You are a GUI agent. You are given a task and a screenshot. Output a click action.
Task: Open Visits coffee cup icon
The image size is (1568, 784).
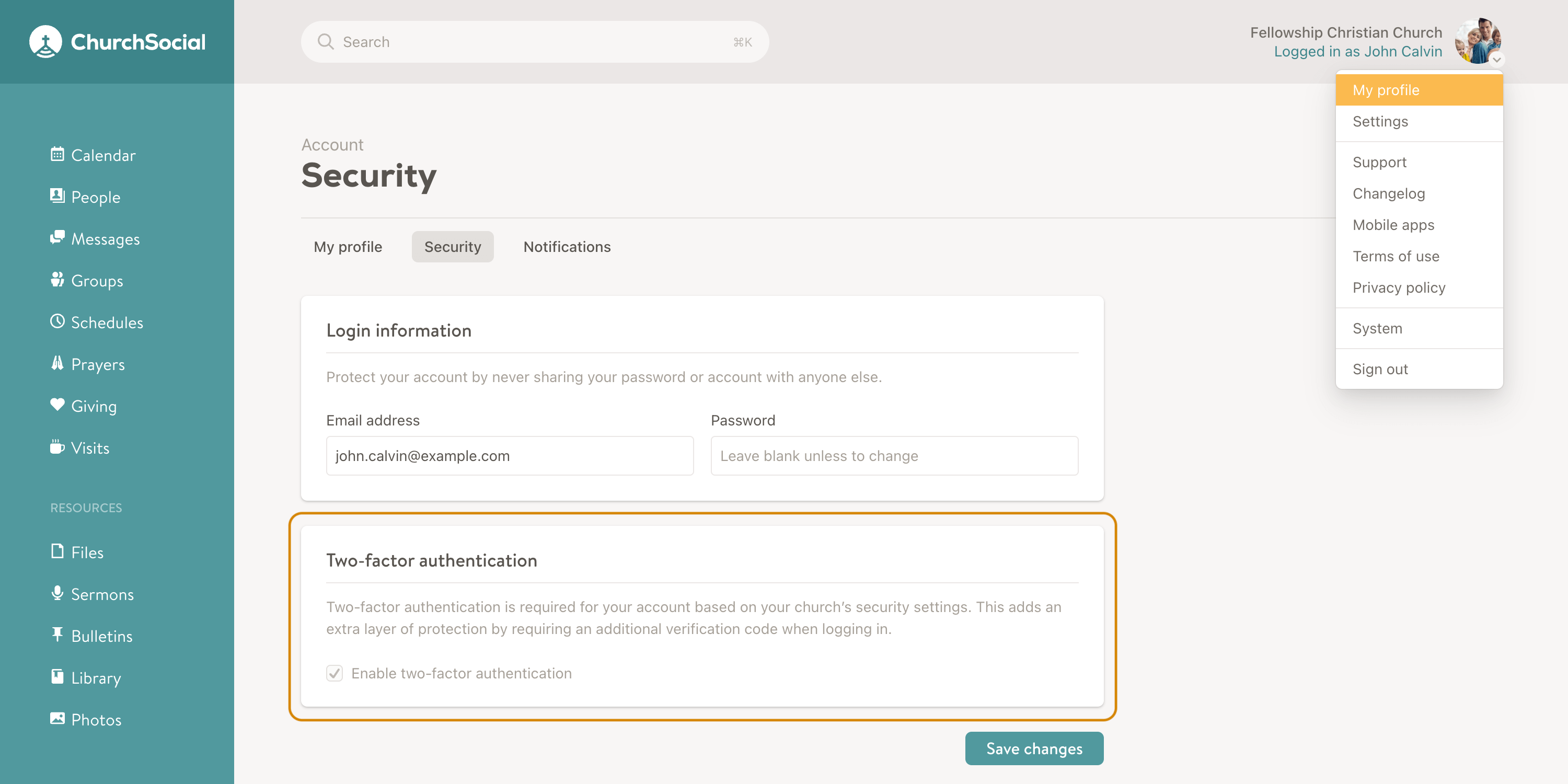pyautogui.click(x=57, y=447)
